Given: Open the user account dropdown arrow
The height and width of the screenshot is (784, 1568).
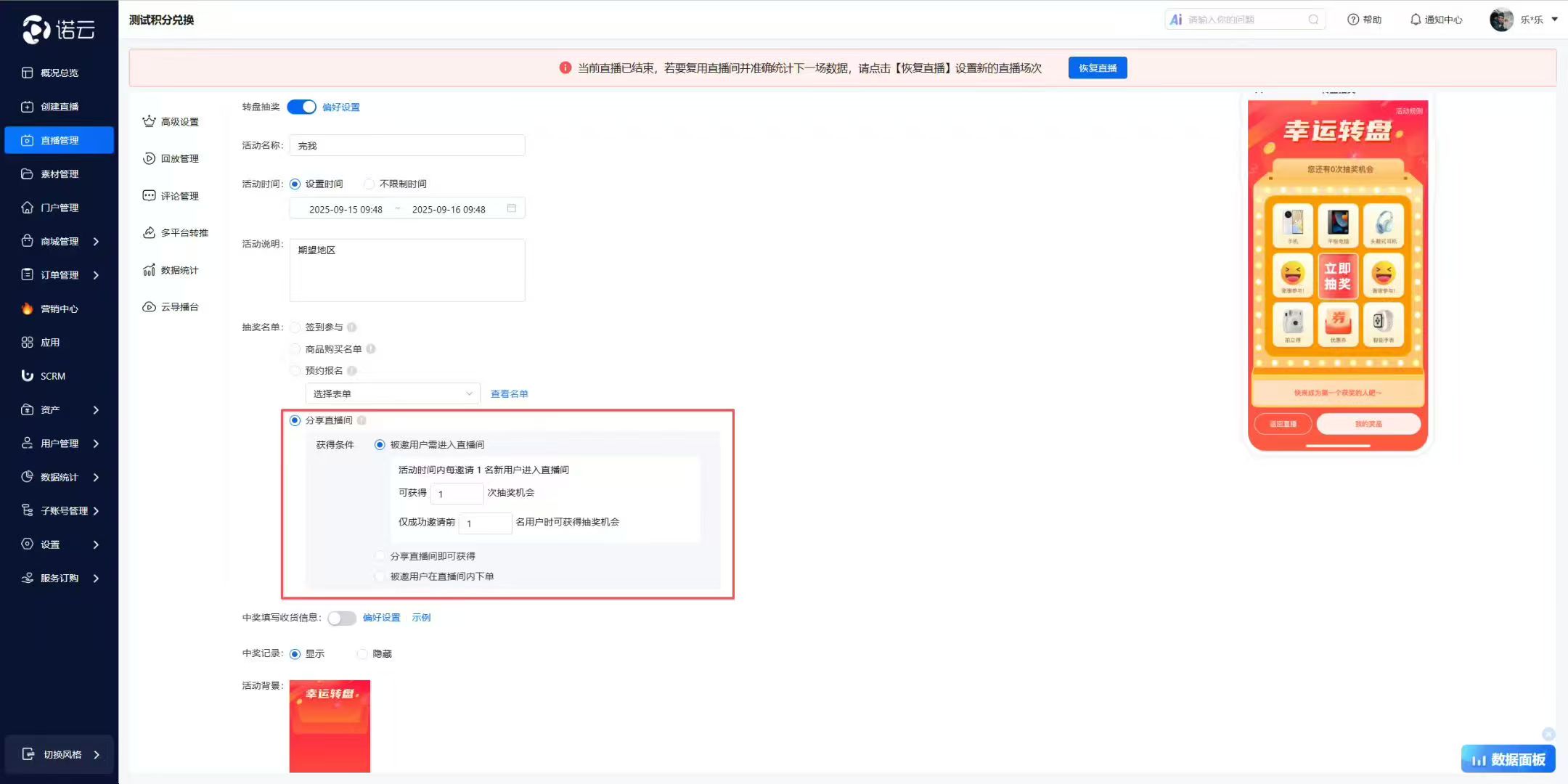Looking at the screenshot, I should [1554, 20].
